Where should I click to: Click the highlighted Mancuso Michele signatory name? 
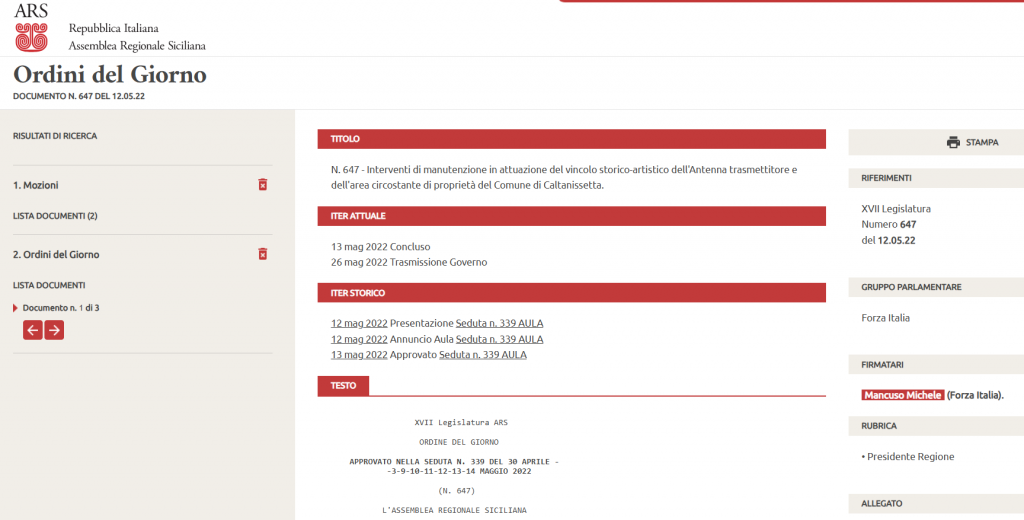902,395
